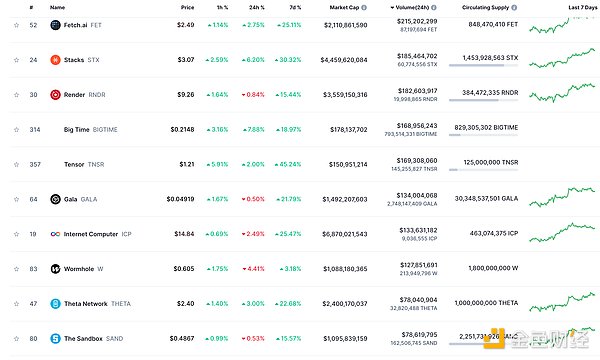This screenshot has height=360, width=600.
Task: Click the Fetch.ai coin logo
Action: (x=55, y=25)
